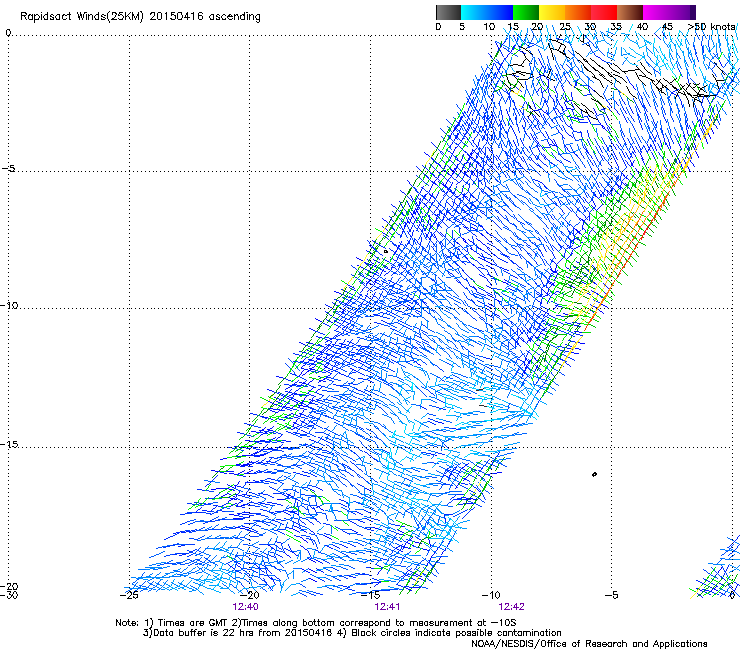Click the -5 latitude label on left axis

tap(8, 168)
